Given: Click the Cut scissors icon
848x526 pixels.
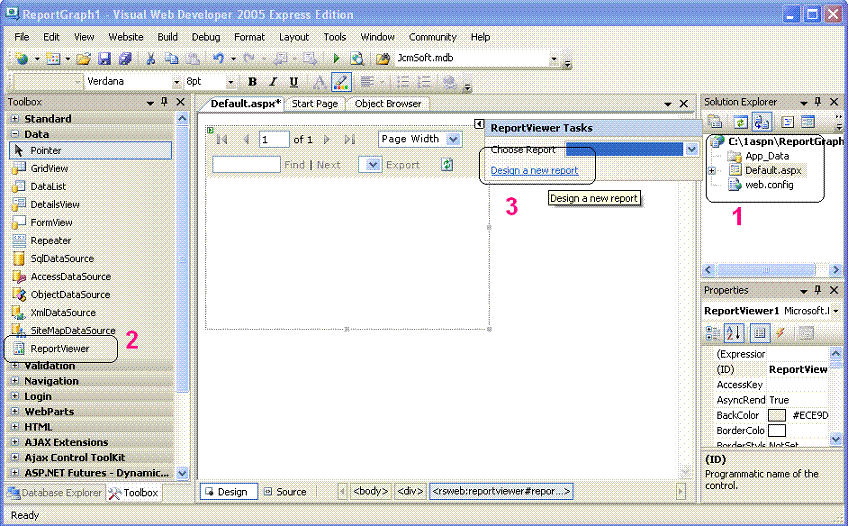Looking at the screenshot, I should point(151,58).
